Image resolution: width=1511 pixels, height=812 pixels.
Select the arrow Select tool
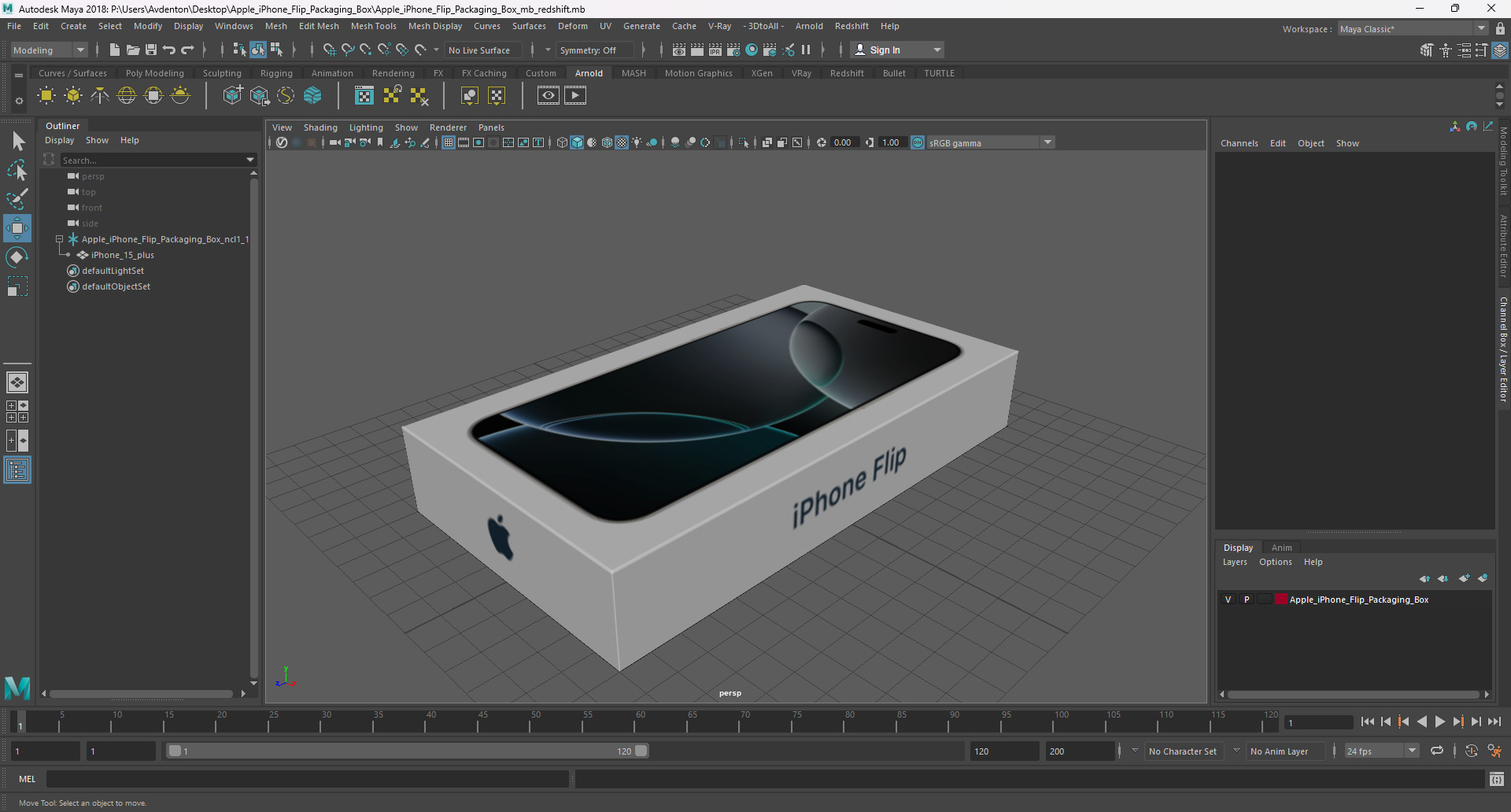(17, 142)
